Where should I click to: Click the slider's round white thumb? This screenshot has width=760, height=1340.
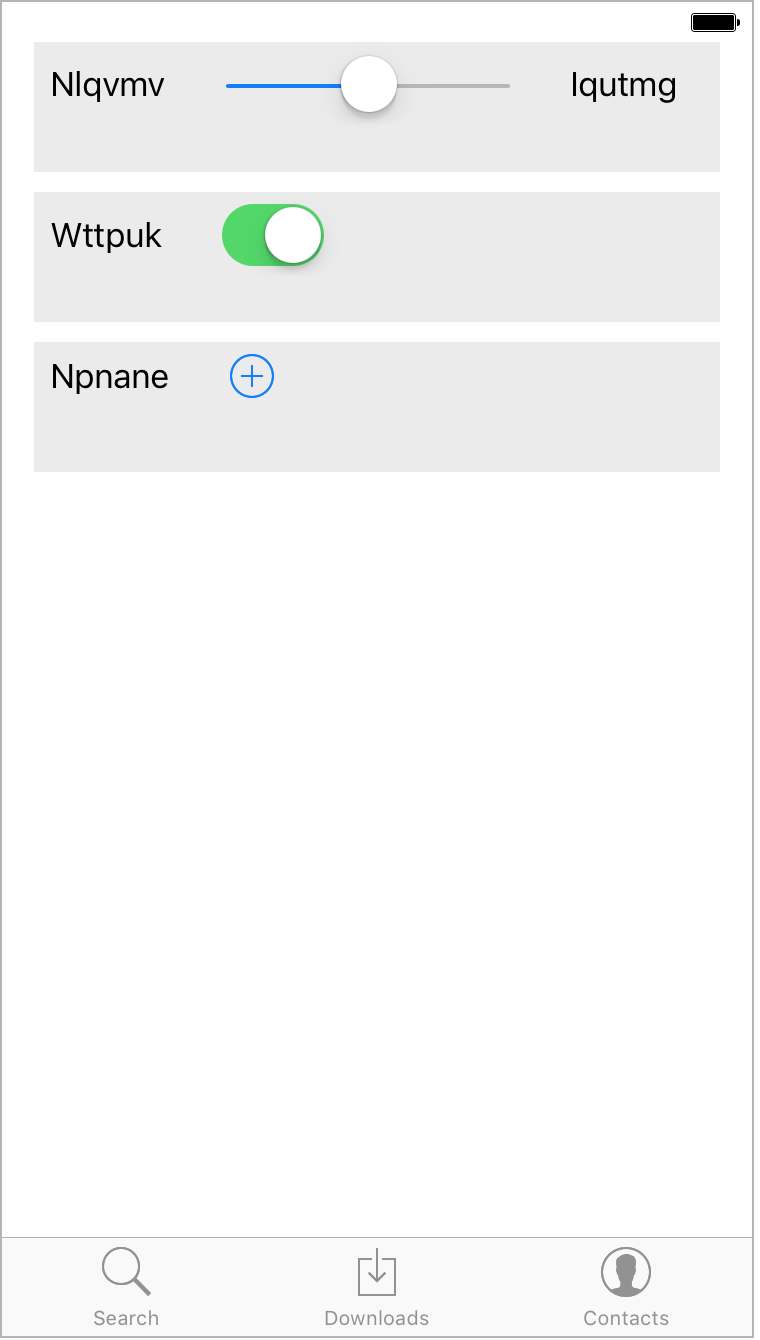369,85
